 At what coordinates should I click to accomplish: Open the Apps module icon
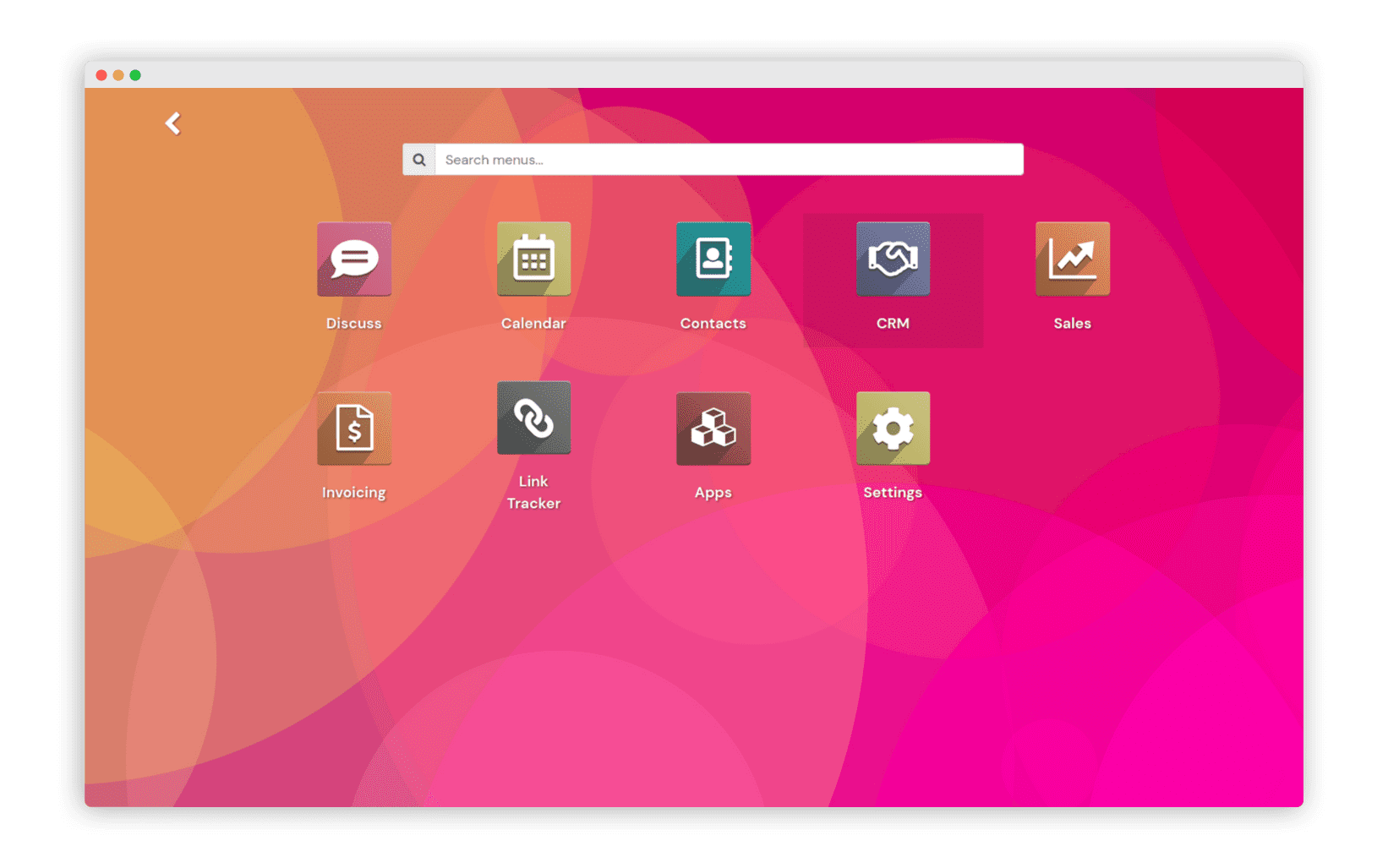[713, 428]
